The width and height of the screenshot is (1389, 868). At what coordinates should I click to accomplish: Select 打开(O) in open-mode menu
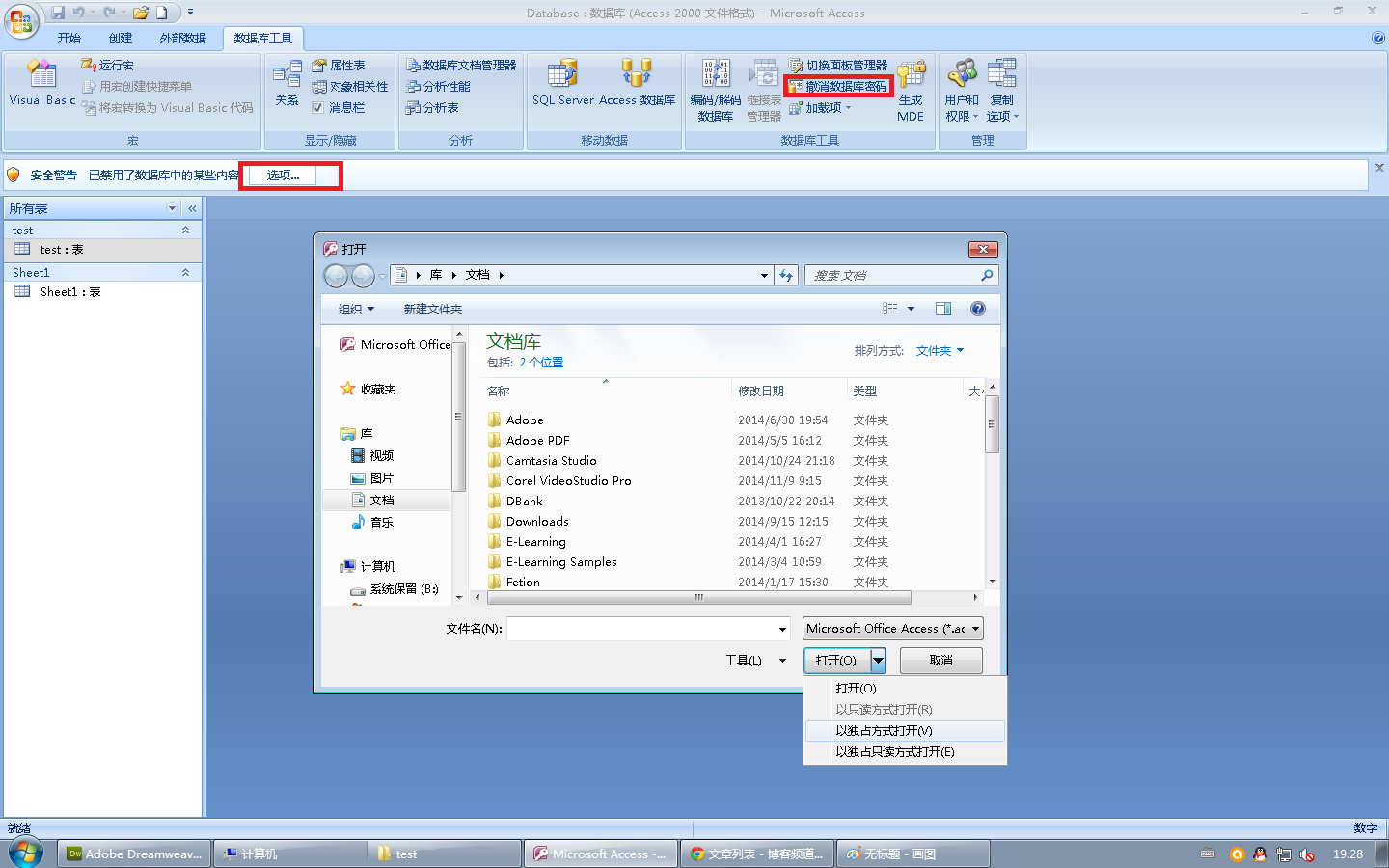click(x=905, y=689)
